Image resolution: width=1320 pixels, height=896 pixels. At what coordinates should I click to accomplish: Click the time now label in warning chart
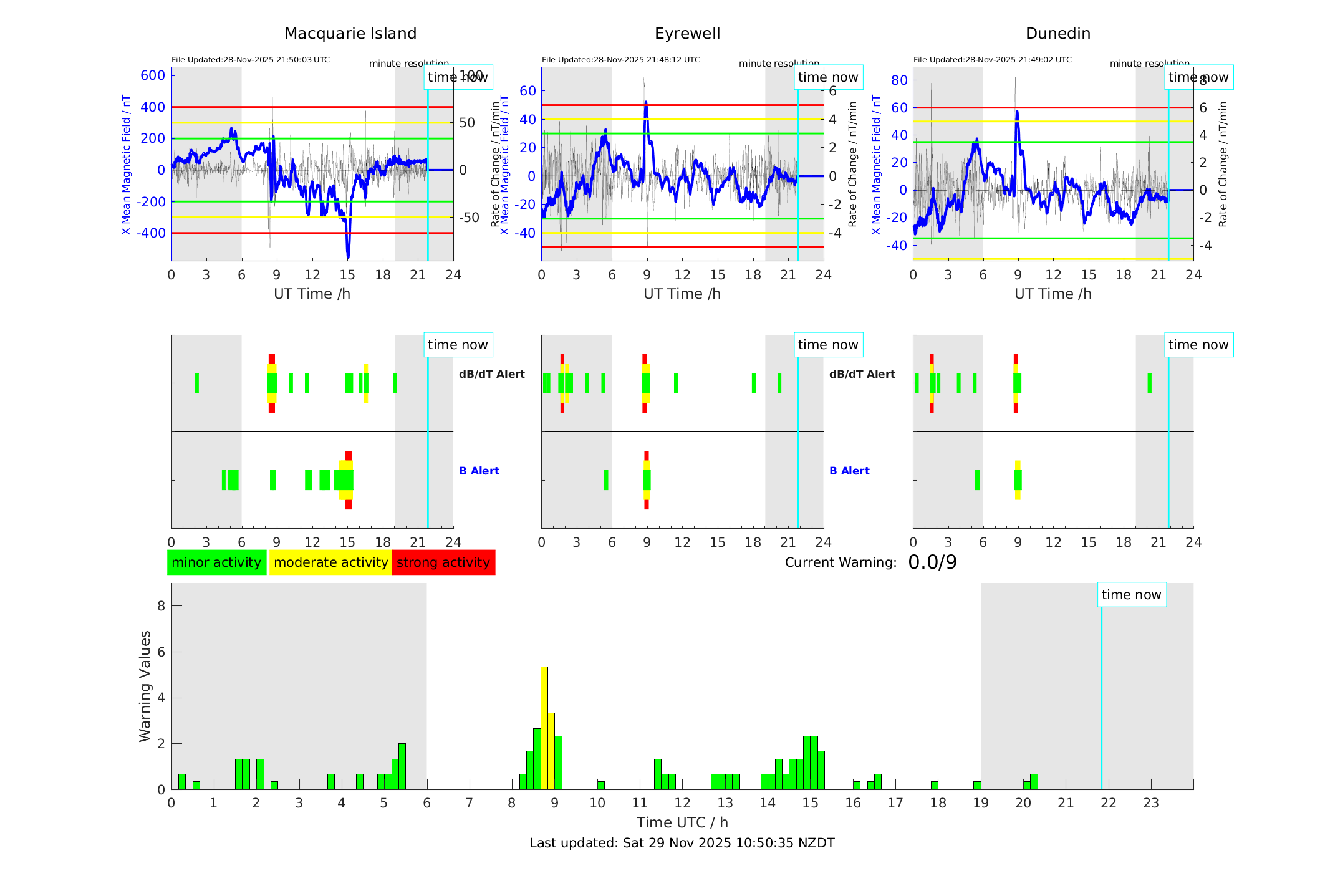[1131, 595]
